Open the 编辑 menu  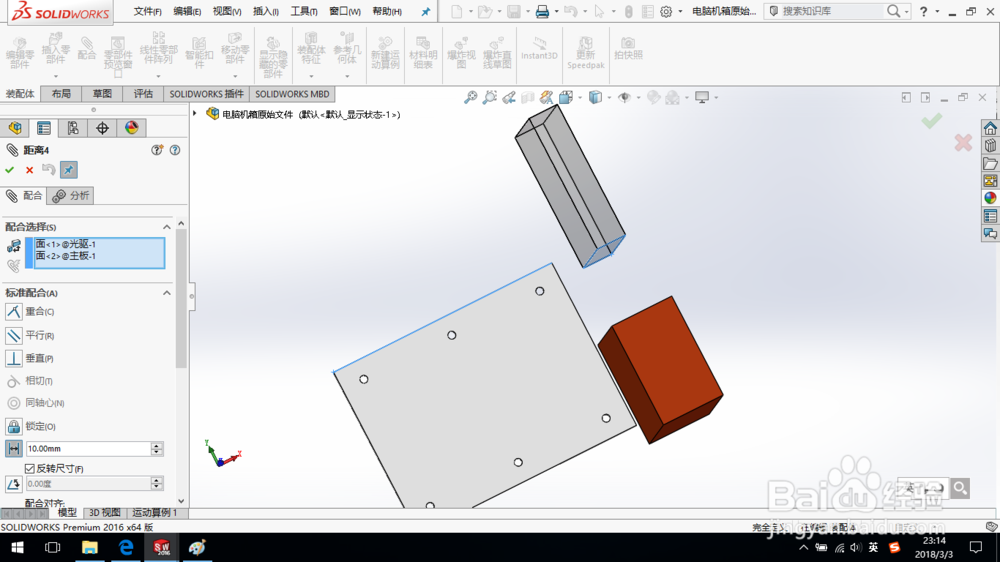(x=187, y=11)
